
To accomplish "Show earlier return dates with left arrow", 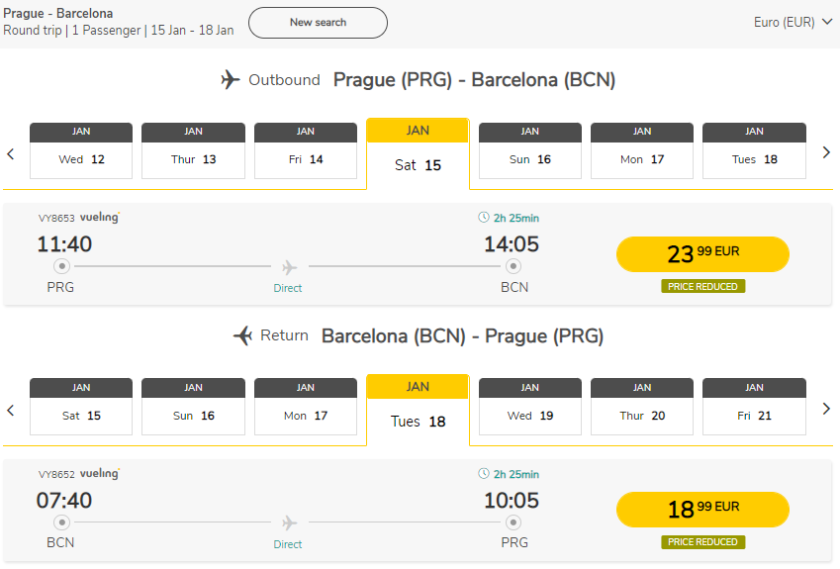I will [11, 409].
